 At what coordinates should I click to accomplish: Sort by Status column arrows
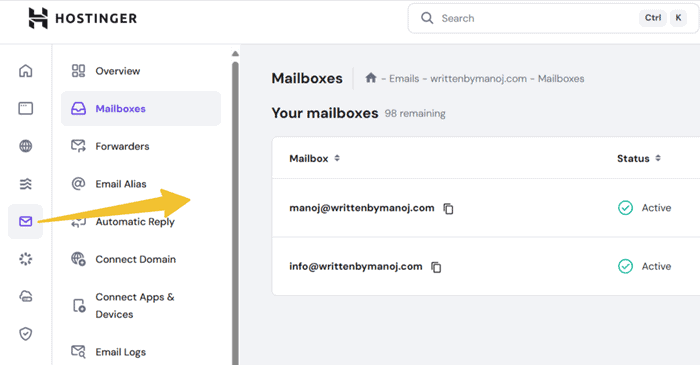click(x=658, y=158)
